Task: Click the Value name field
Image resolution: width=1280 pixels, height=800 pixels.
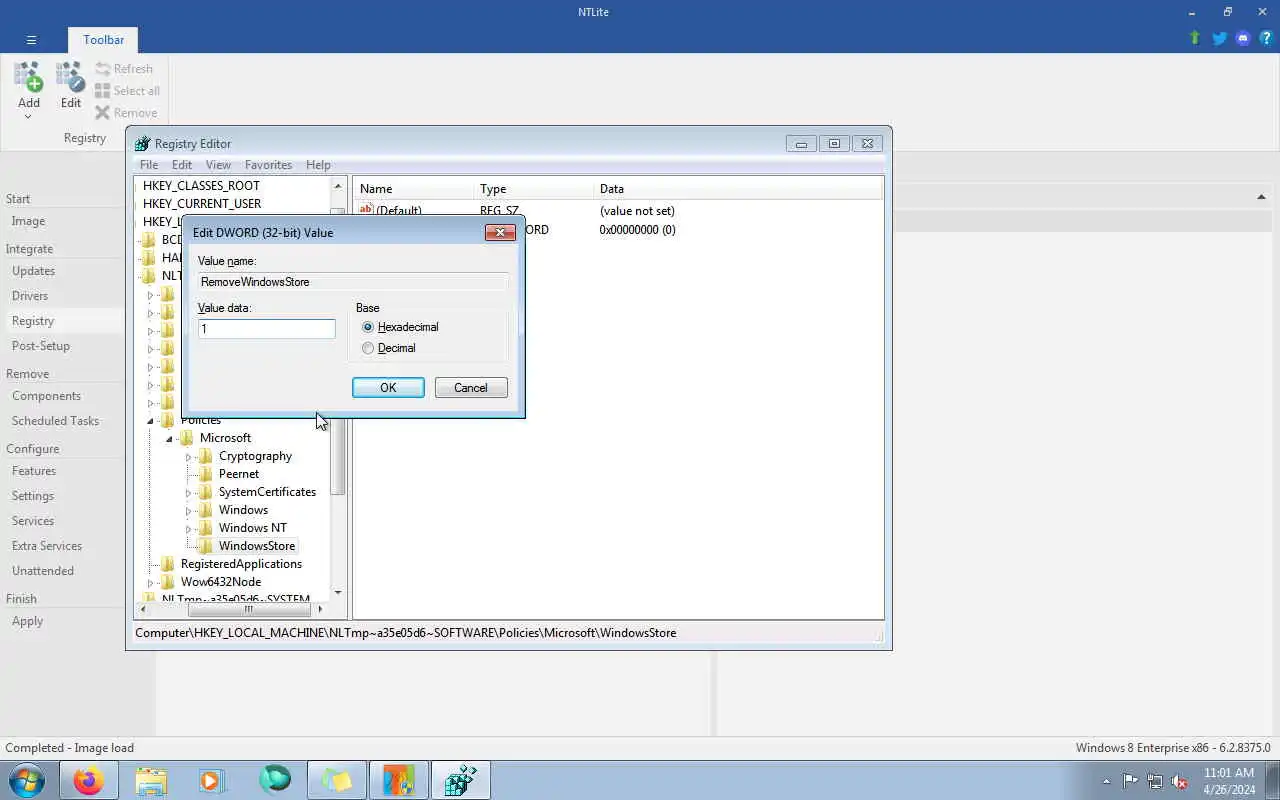Action: coord(353,282)
